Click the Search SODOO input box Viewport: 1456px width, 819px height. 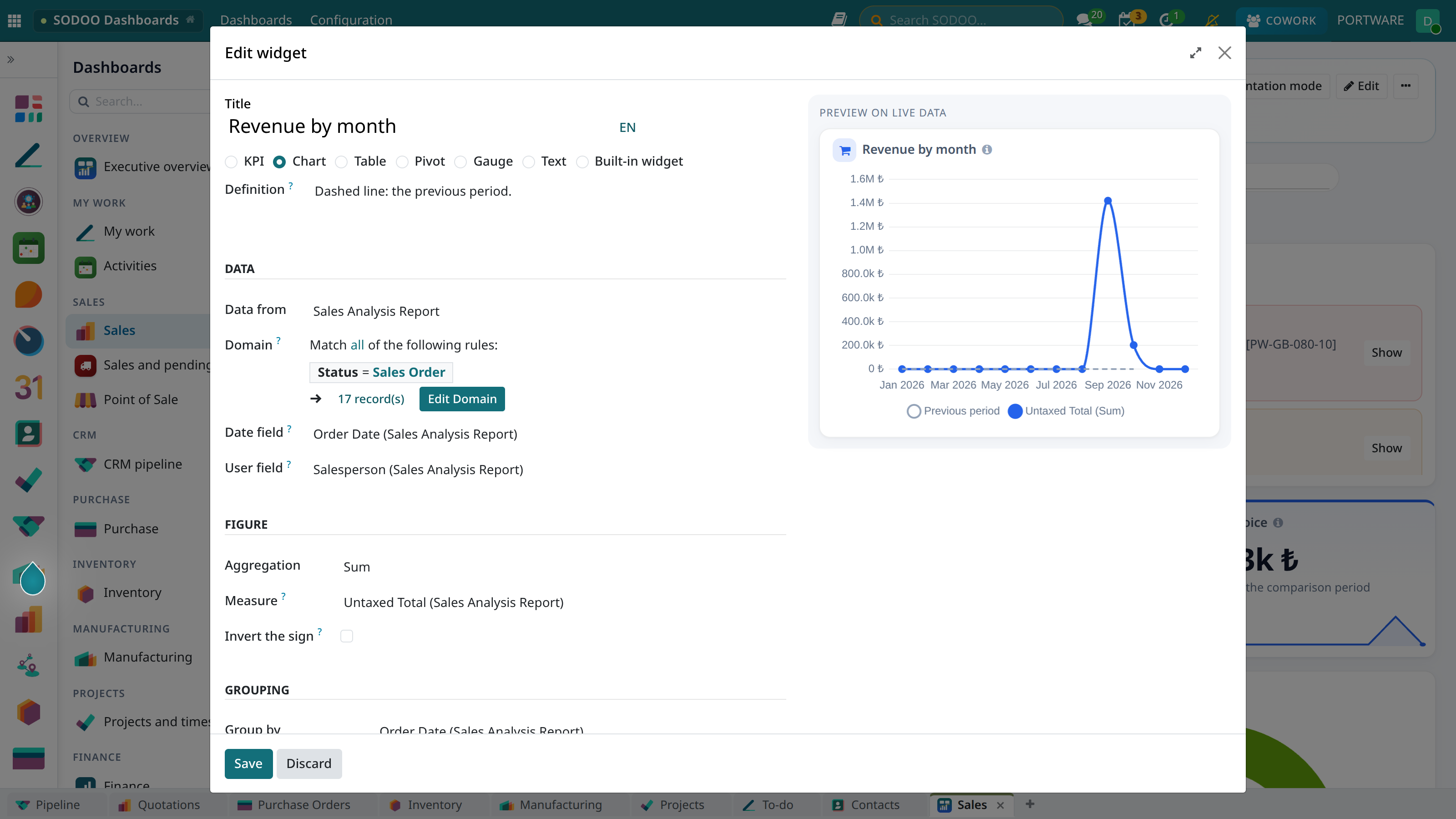tap(961, 20)
